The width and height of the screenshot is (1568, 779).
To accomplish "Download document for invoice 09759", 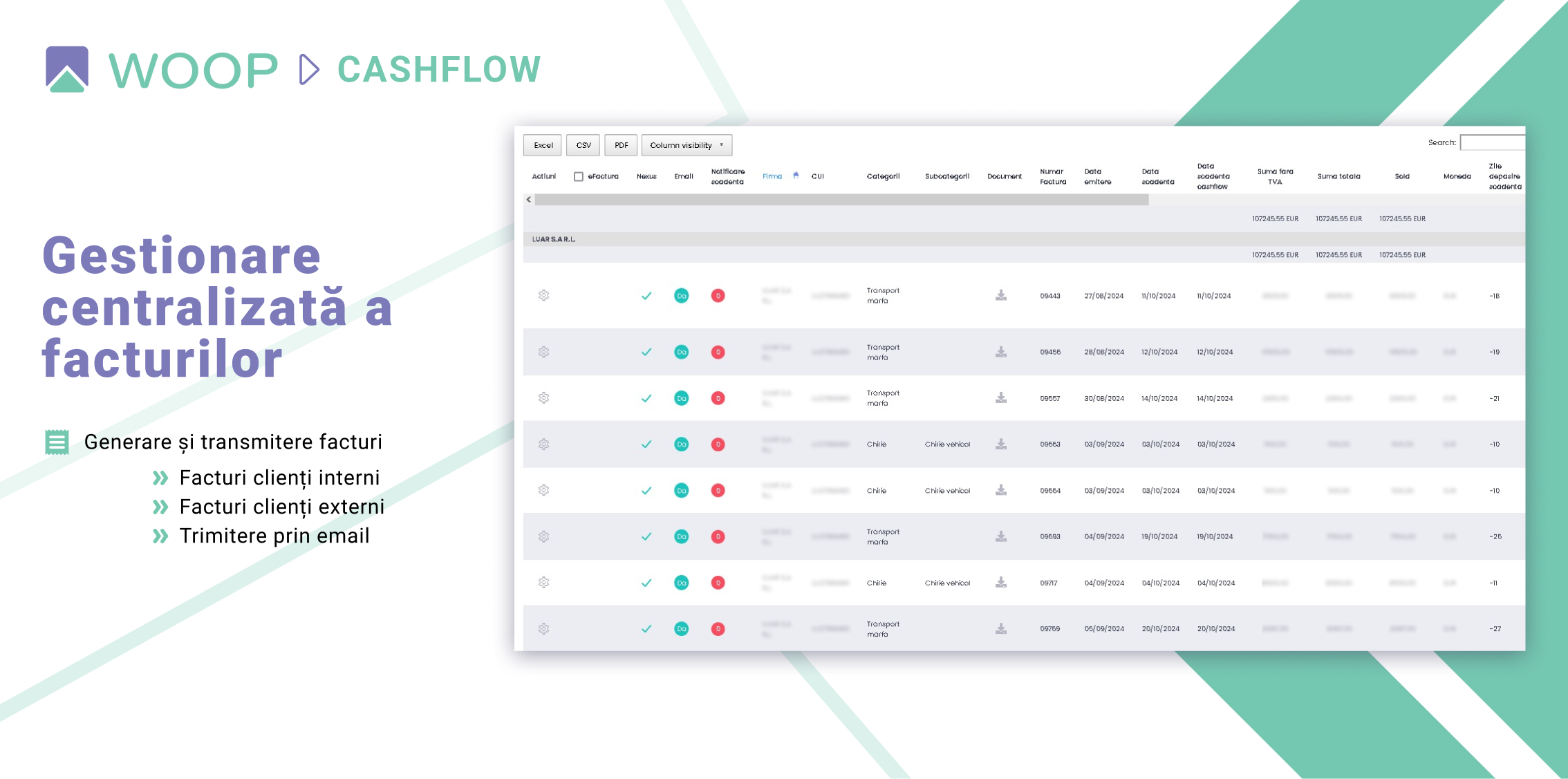I will click(x=1000, y=629).
